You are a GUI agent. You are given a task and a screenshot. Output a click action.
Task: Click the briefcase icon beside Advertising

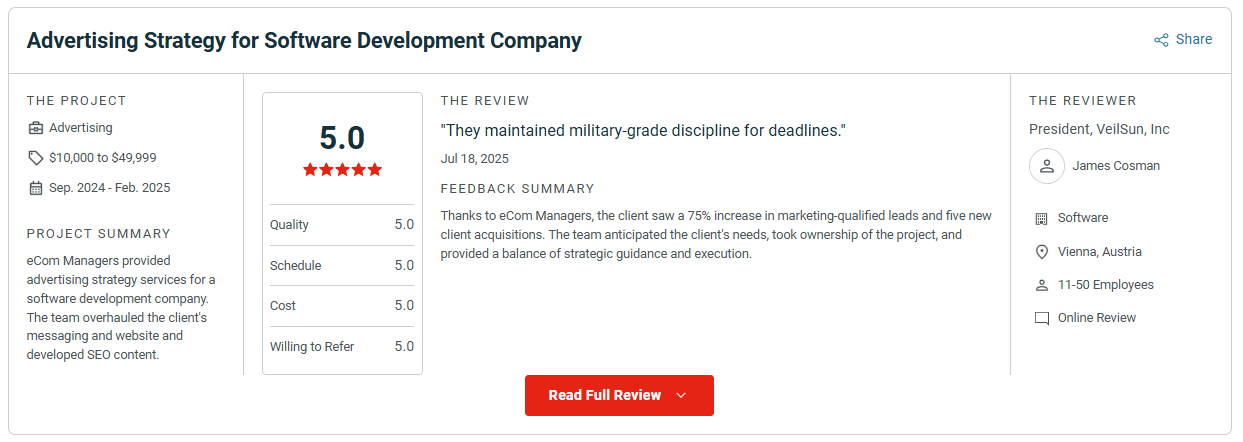click(x=36, y=128)
